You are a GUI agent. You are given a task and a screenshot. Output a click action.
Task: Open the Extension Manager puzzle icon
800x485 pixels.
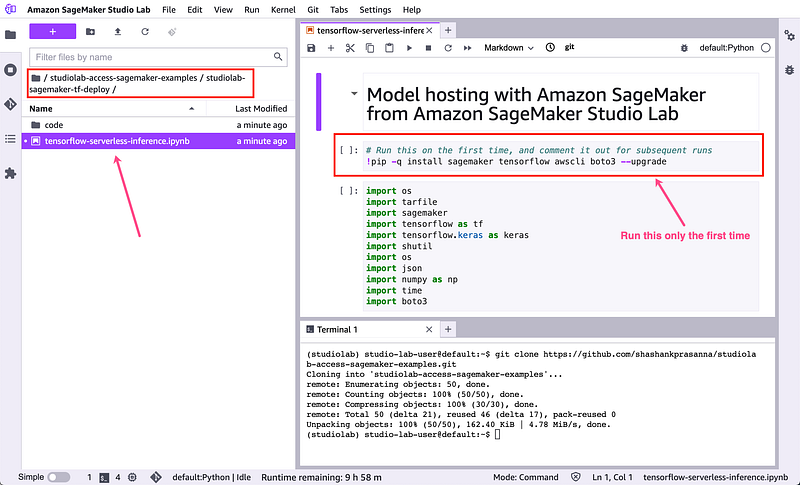point(11,173)
